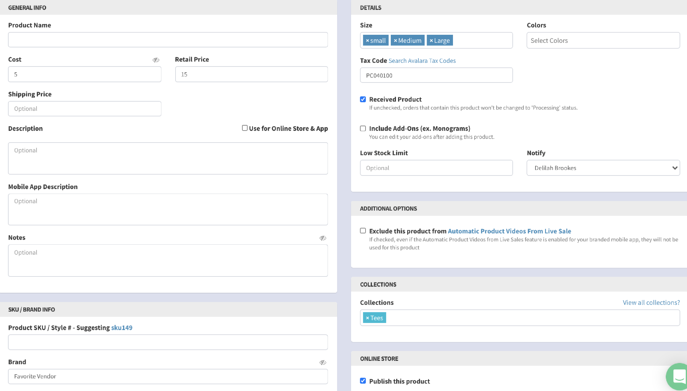
Task: Open the Notify dropdown showing Delilah Brookes
Action: click(x=603, y=168)
